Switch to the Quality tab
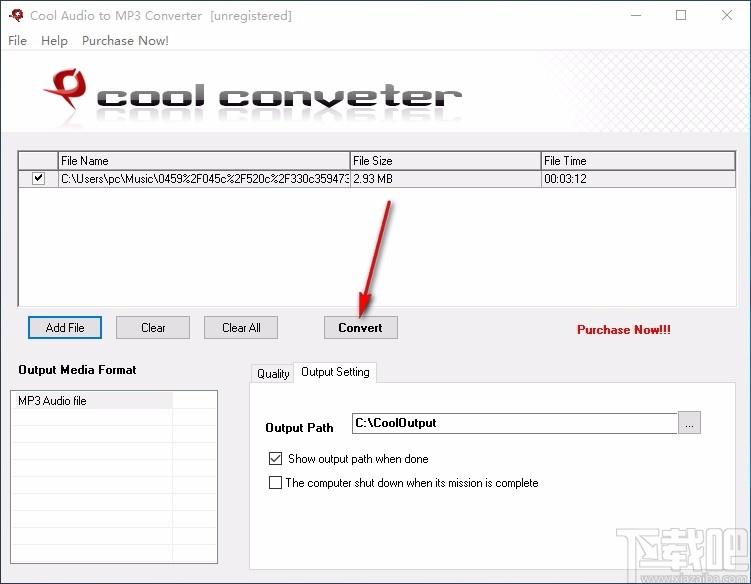This screenshot has width=751, height=584. [x=273, y=373]
